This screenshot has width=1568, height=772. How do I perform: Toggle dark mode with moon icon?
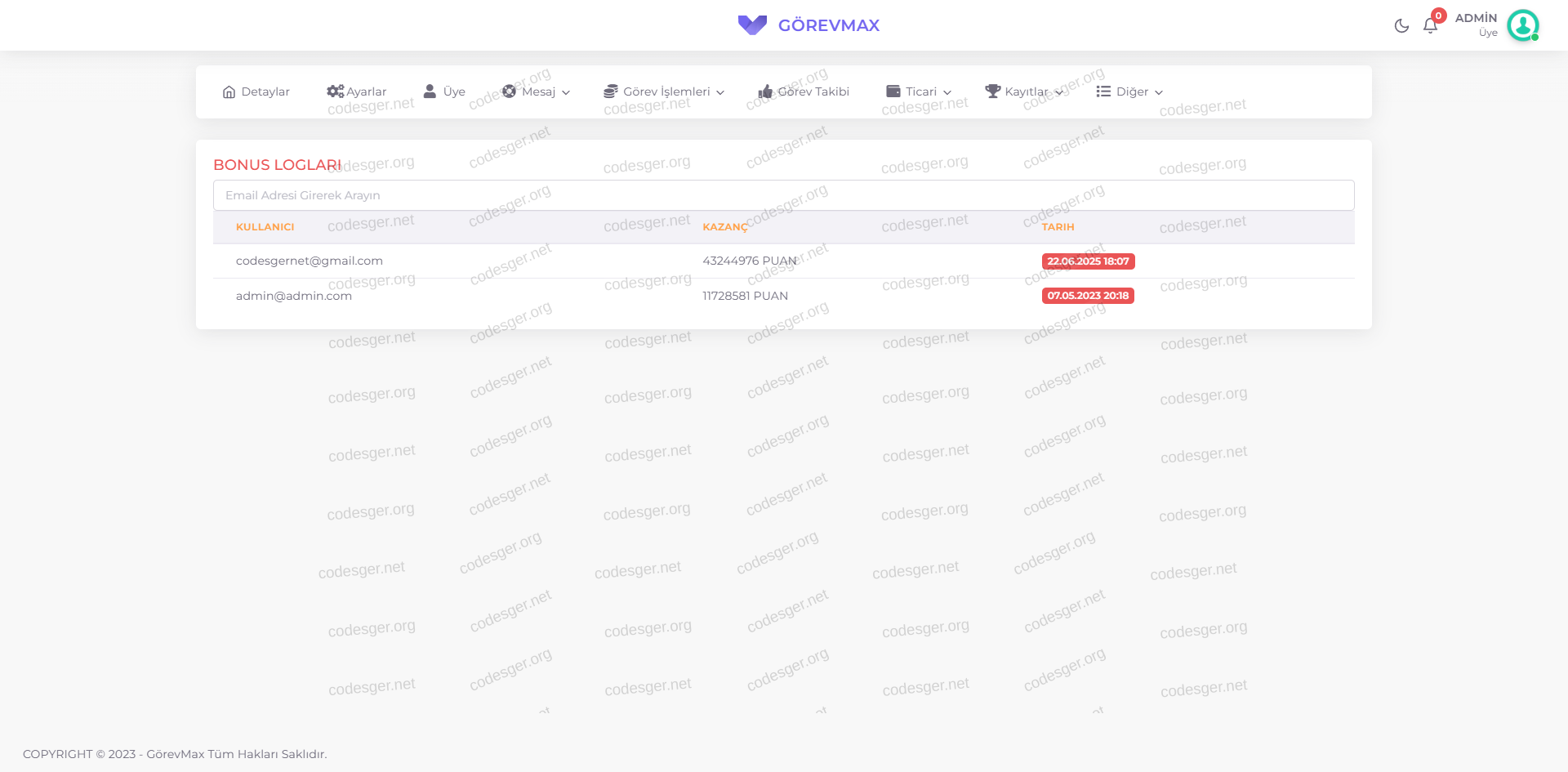[1401, 25]
